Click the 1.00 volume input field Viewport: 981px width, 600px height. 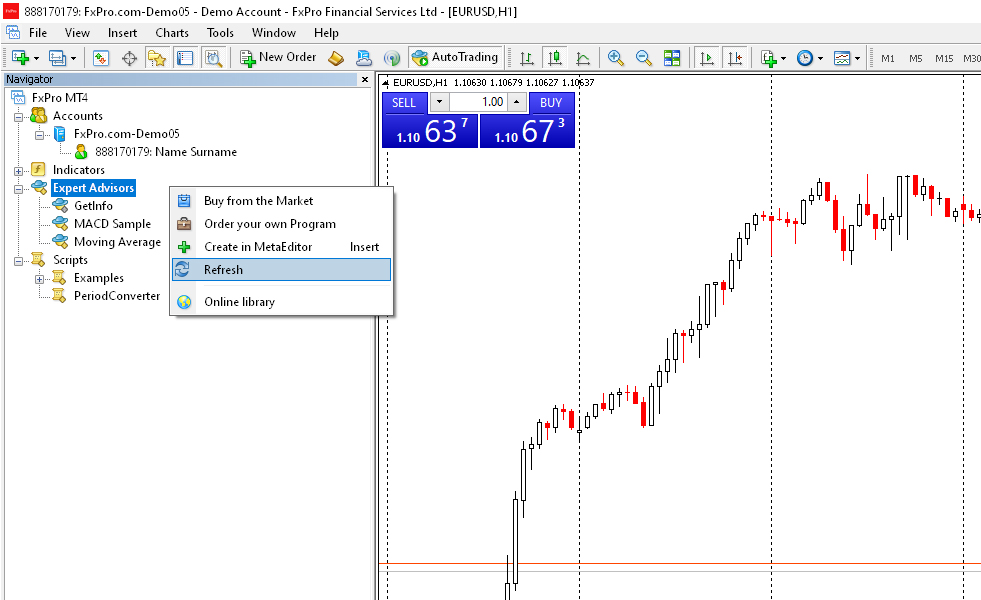point(478,102)
